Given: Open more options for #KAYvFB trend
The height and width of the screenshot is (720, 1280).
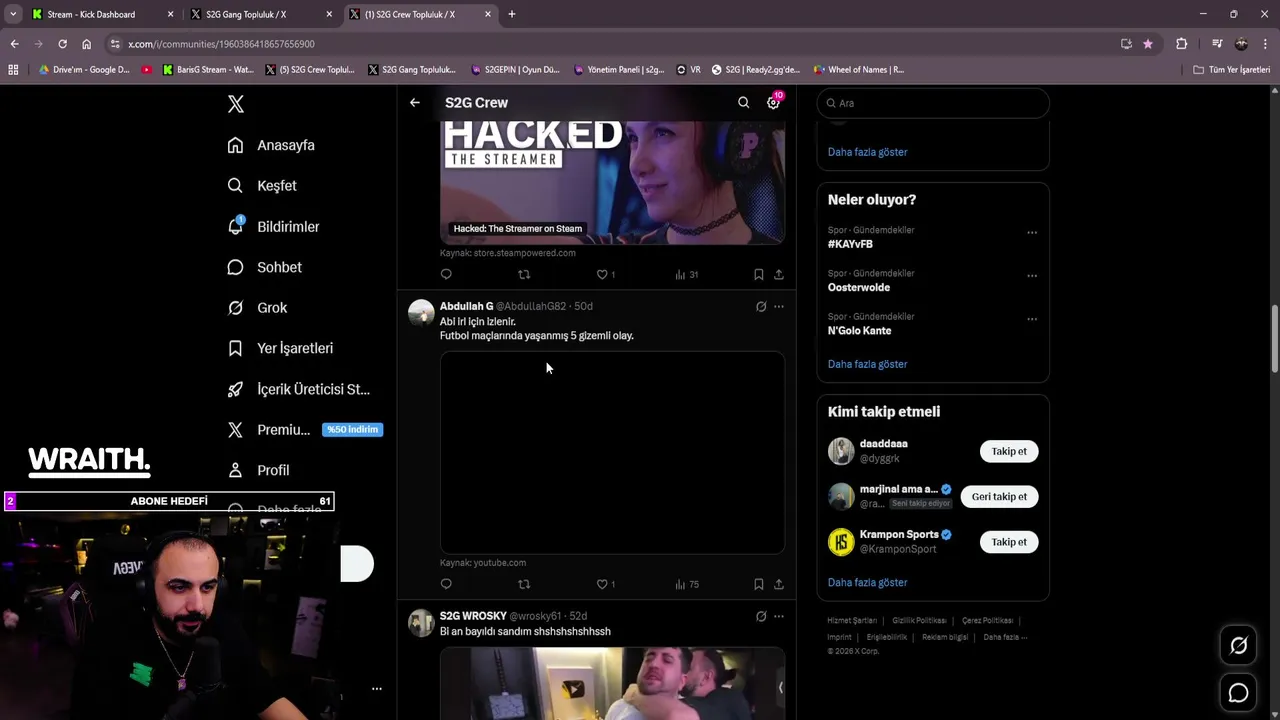Looking at the screenshot, I should point(1032,233).
